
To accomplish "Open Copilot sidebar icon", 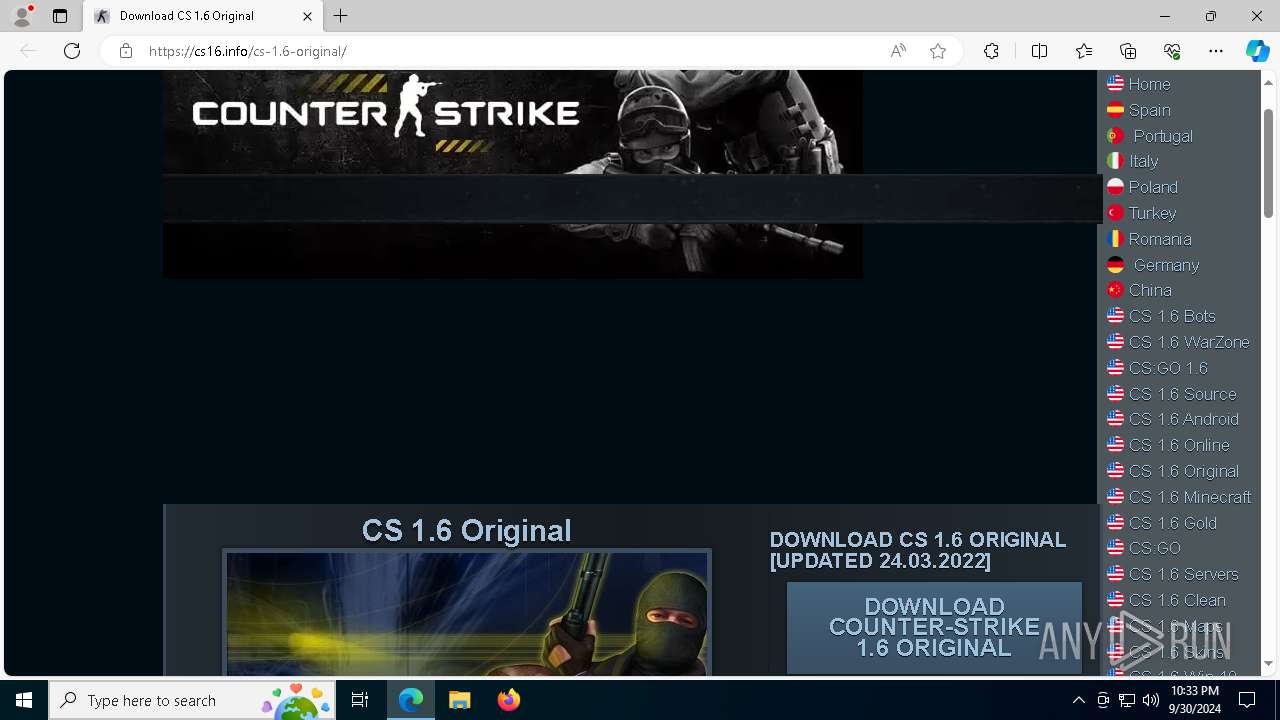I will point(1257,51).
